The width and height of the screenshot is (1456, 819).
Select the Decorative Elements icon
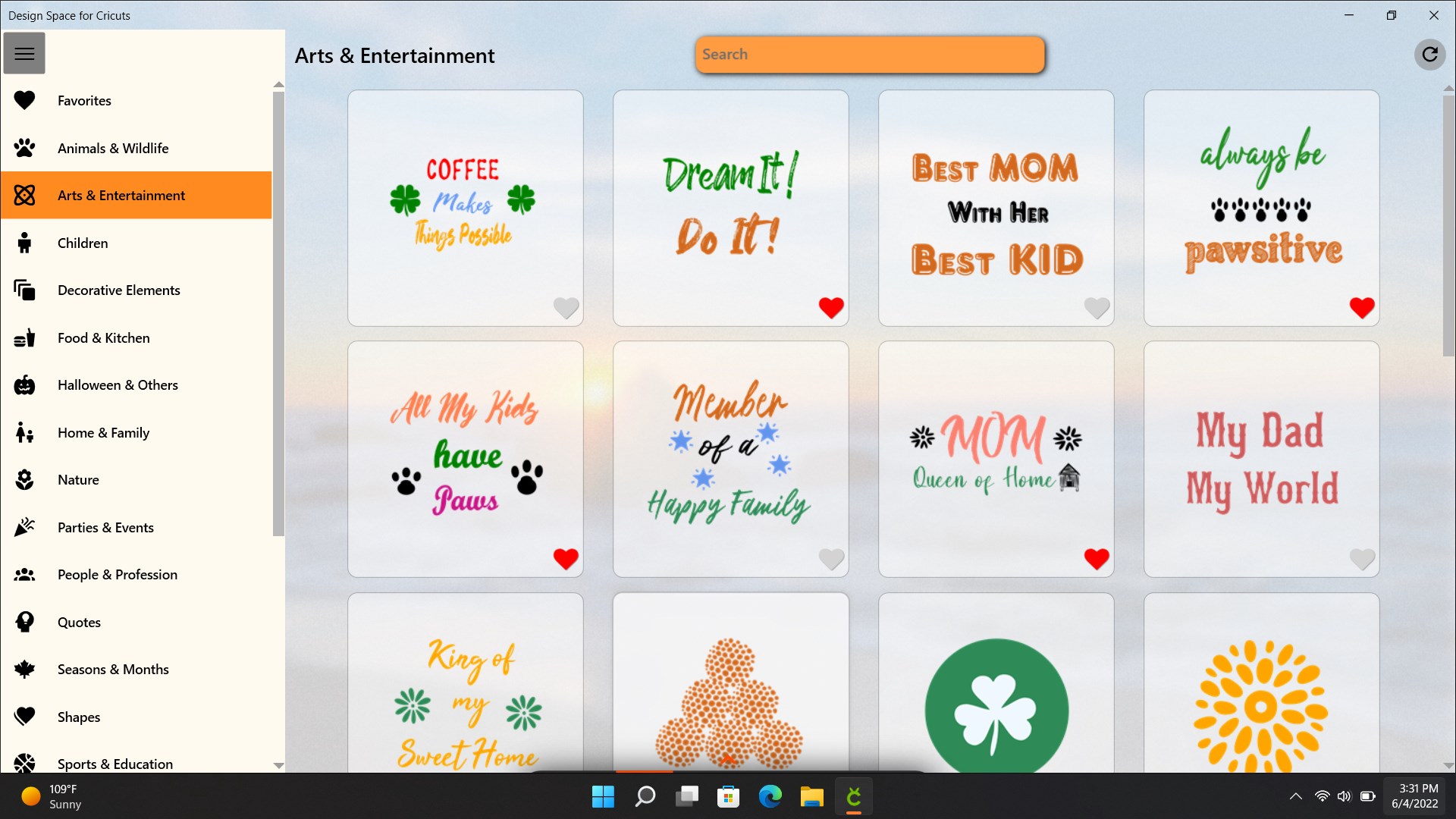coord(24,290)
